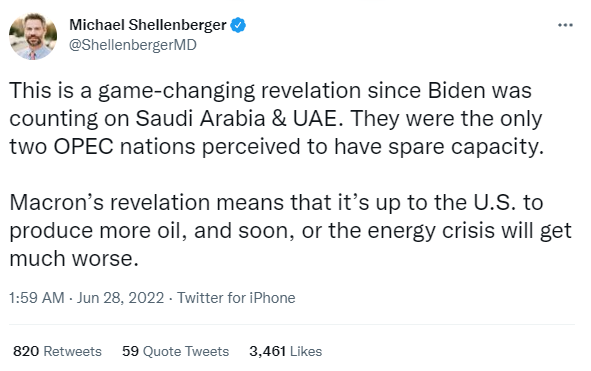Screen dimensions: 591x371
Task: Click U.S. in the second paragraph
Action: 494,202
